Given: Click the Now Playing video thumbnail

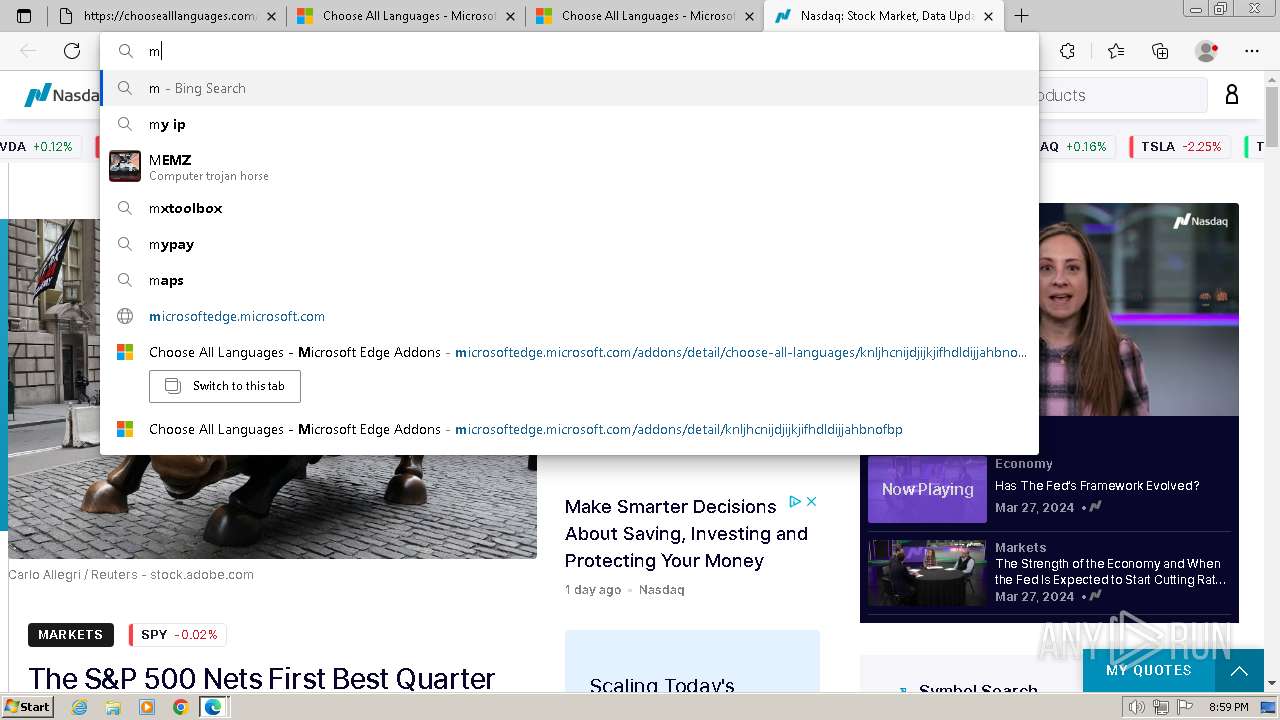Looking at the screenshot, I should point(927,489).
